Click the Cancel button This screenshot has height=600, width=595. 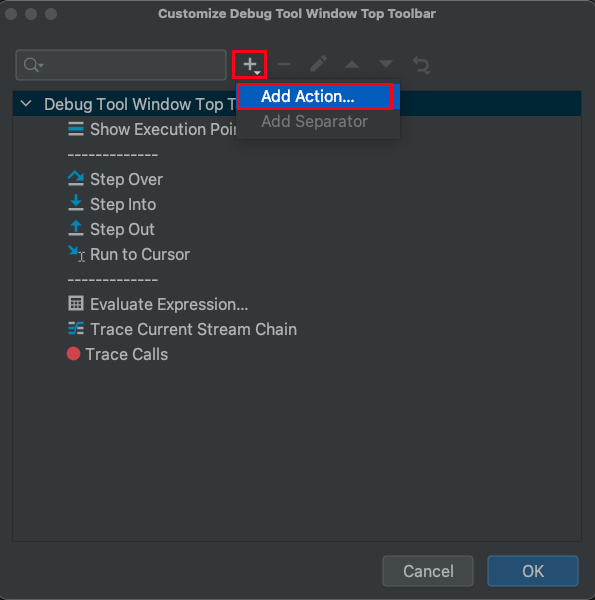tap(428, 571)
